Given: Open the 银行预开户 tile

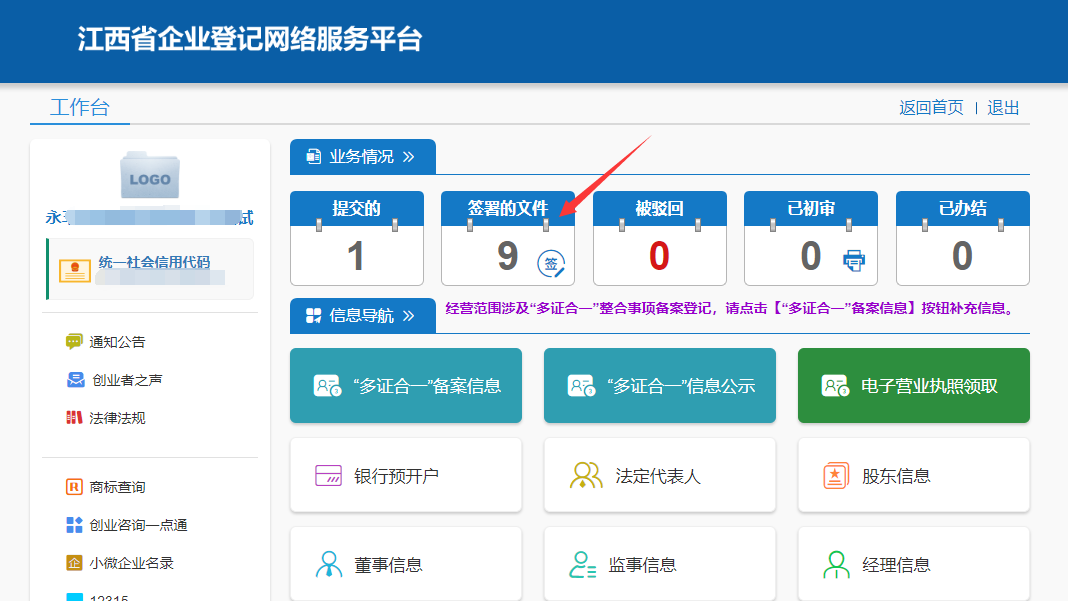Looking at the screenshot, I should tap(406, 475).
